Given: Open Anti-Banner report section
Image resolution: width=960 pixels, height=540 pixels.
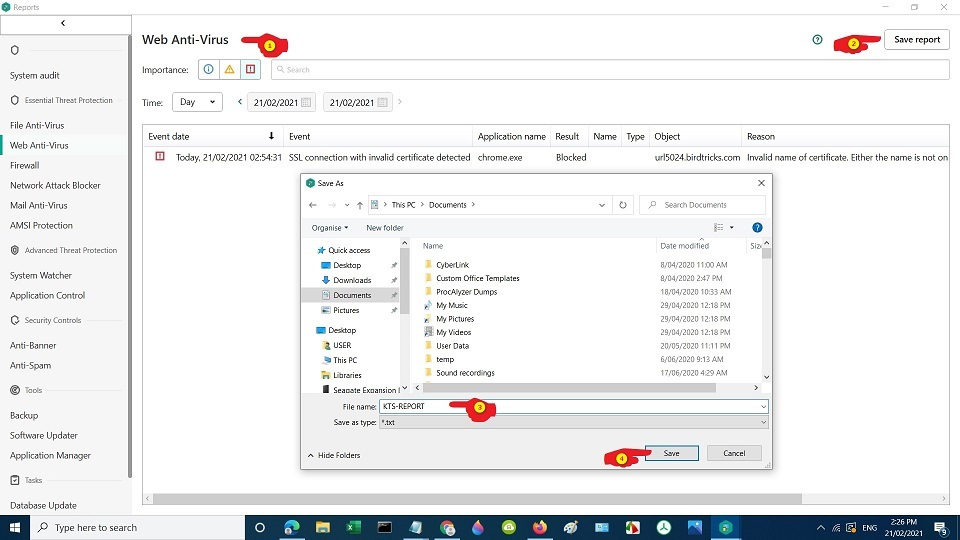Looking at the screenshot, I should [33, 345].
